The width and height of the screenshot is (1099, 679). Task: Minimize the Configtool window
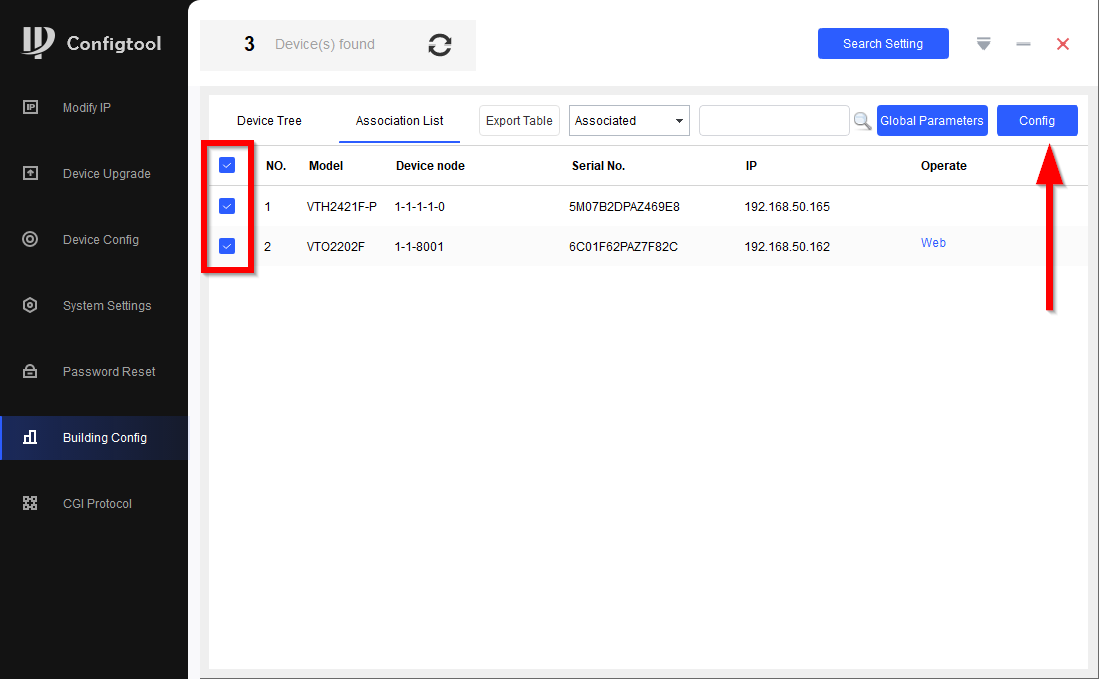point(1023,44)
